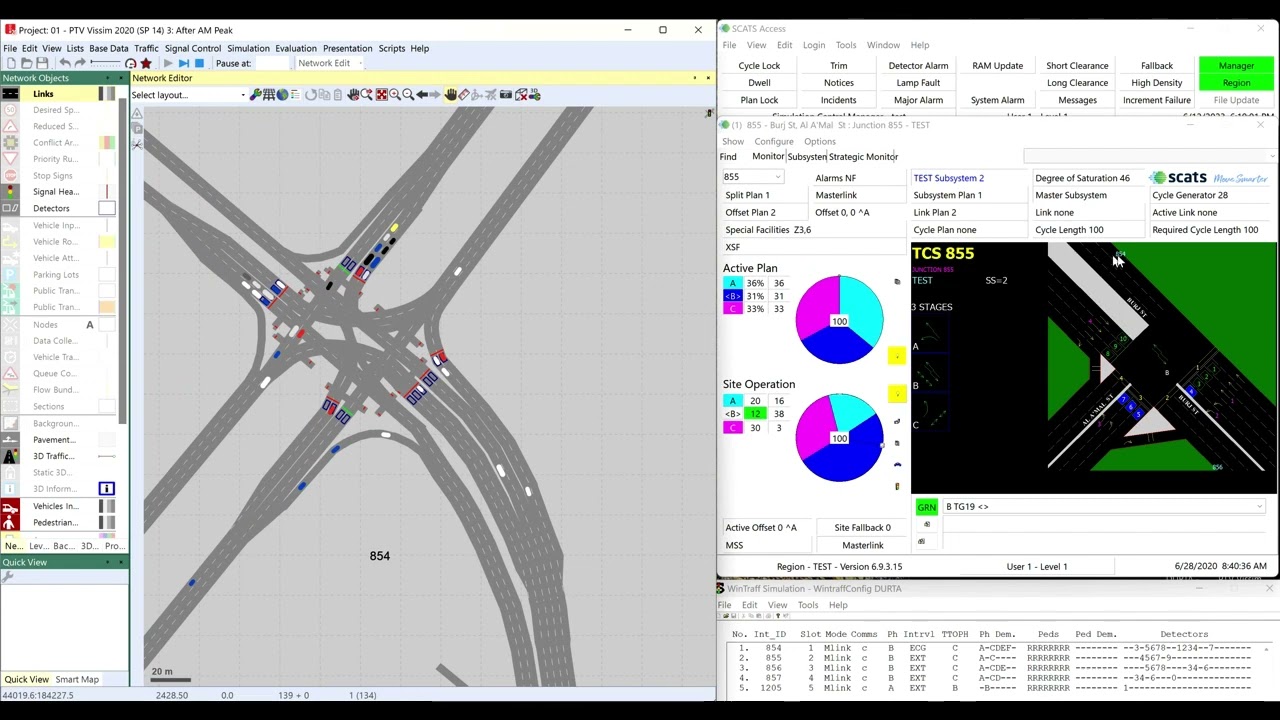The image size is (1280, 720).
Task: Toggle background map globe icon
Action: [x=282, y=95]
